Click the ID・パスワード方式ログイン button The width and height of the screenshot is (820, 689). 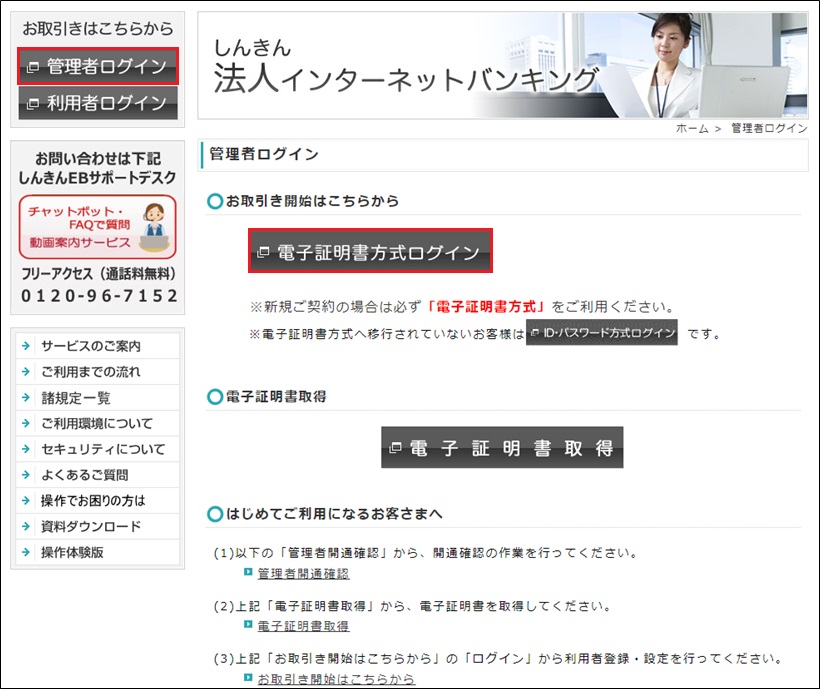coord(602,333)
